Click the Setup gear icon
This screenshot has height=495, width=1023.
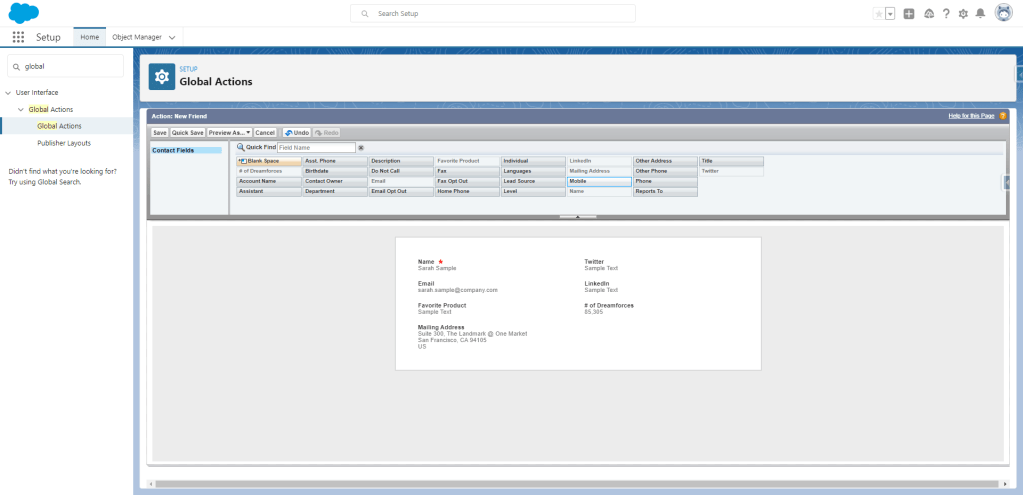pos(963,14)
